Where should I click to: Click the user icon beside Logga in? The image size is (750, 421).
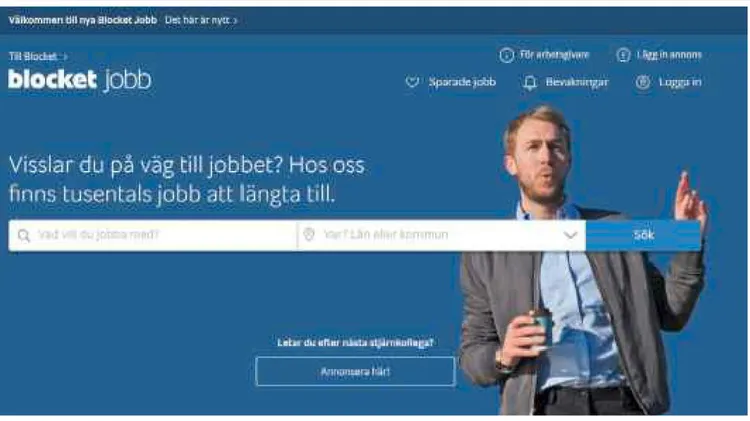tap(643, 82)
